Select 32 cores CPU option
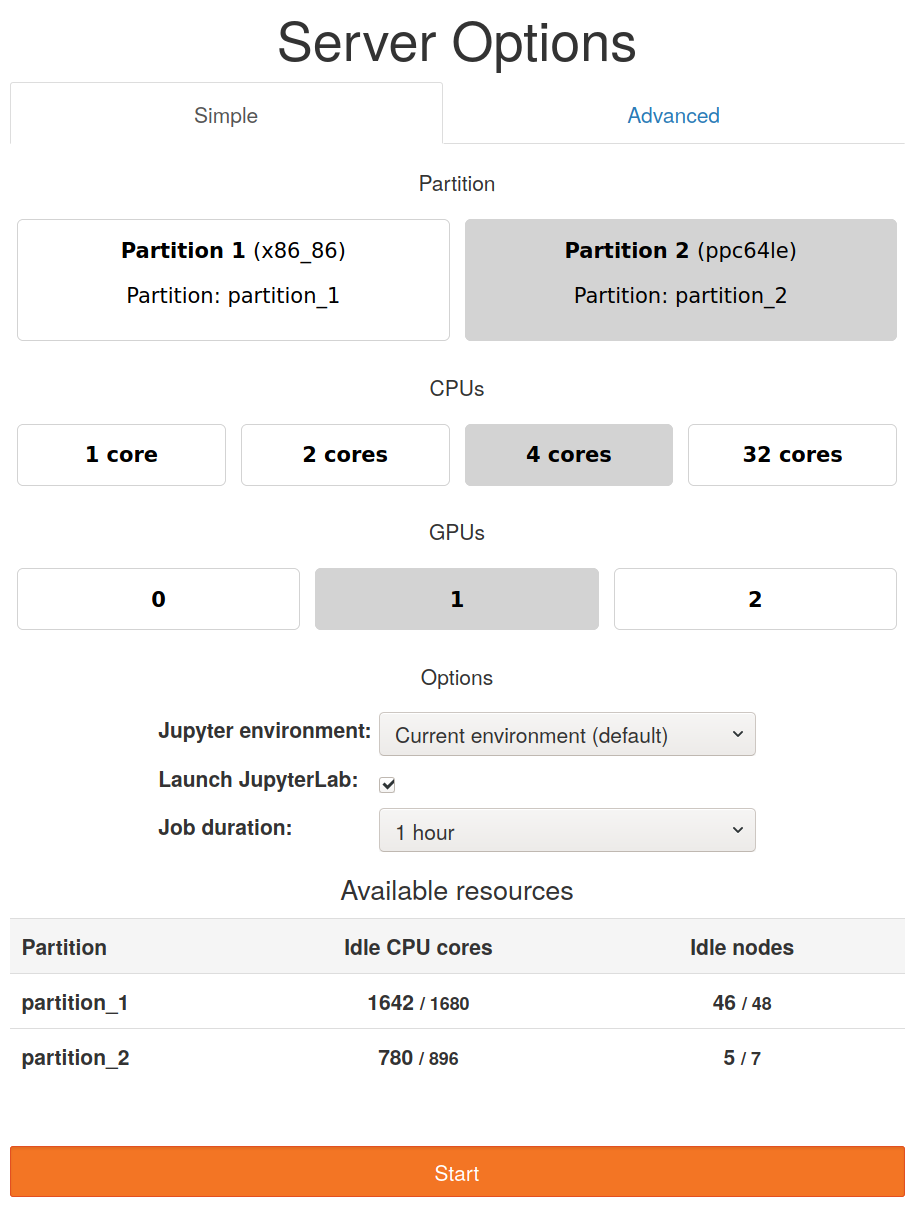 click(792, 455)
